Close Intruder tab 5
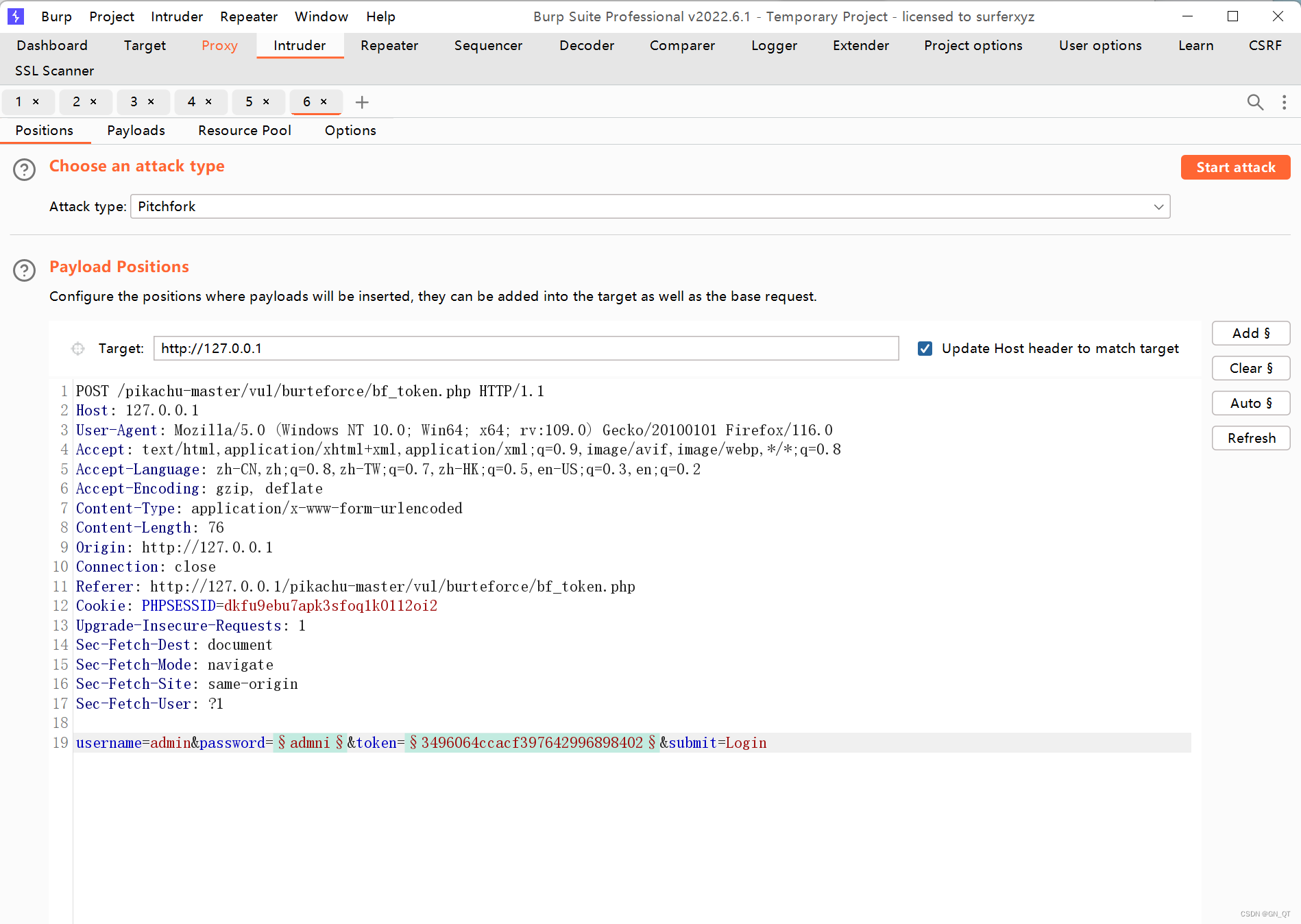Image resolution: width=1301 pixels, height=924 pixels. (x=266, y=101)
